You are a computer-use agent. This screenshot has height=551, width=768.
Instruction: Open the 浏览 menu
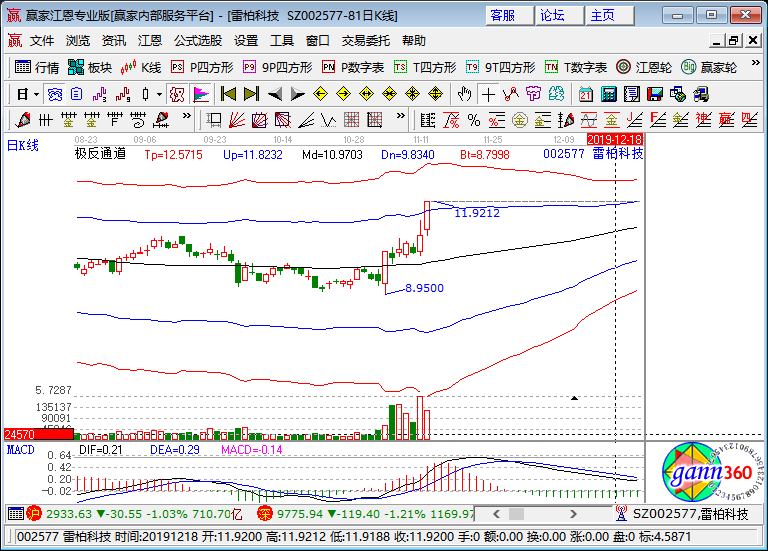tap(78, 41)
